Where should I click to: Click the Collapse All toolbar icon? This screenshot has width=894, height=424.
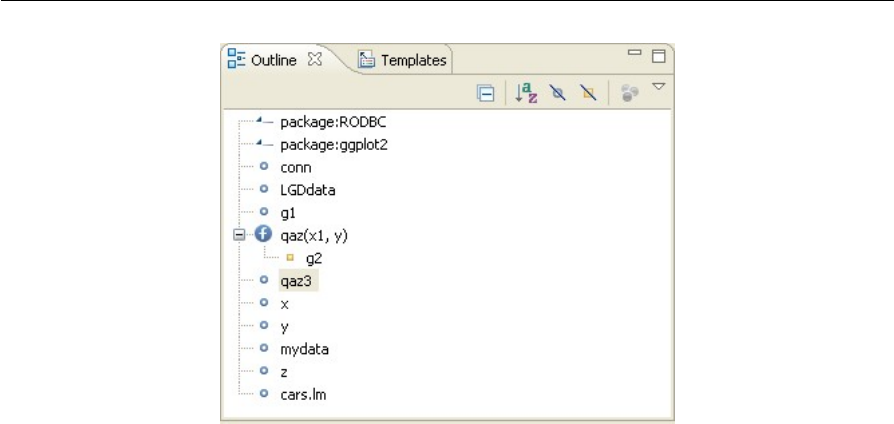coord(485,93)
